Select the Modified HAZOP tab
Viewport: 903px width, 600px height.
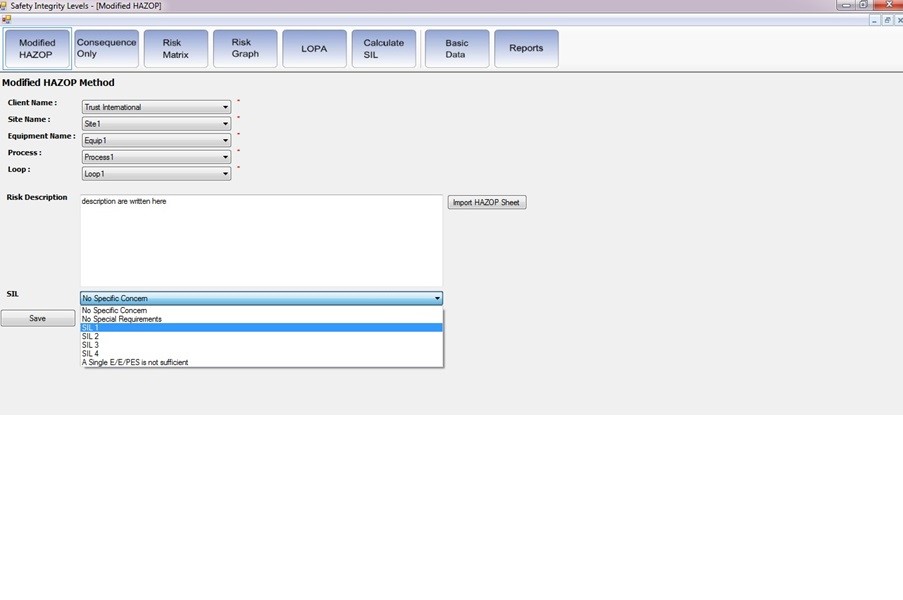coord(37,47)
